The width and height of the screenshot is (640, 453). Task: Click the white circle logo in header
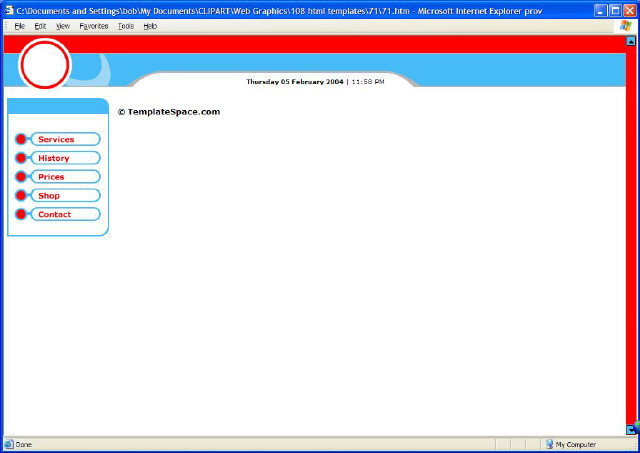pos(45,65)
